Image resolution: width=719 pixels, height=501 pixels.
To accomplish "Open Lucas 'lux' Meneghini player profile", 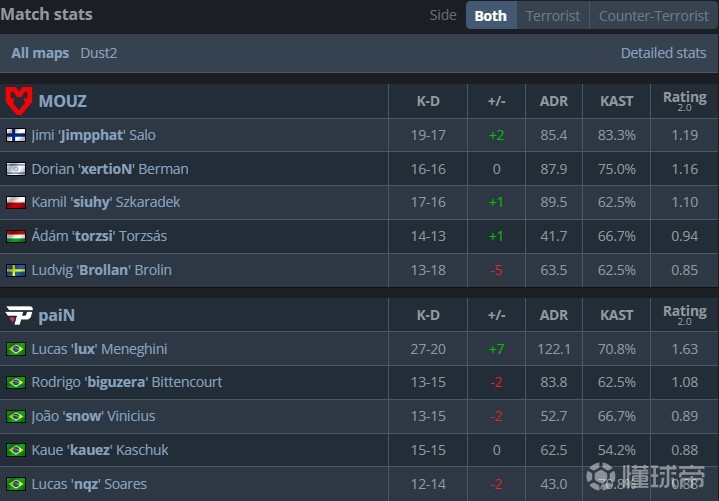I will [99, 349].
